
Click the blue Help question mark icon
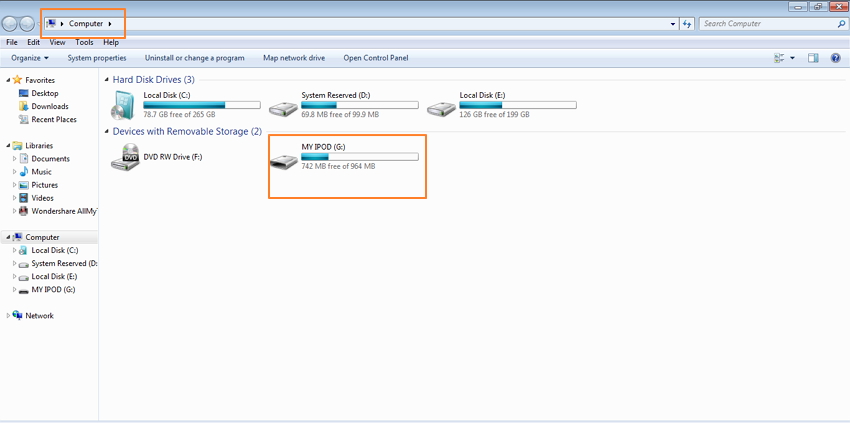tap(836, 58)
